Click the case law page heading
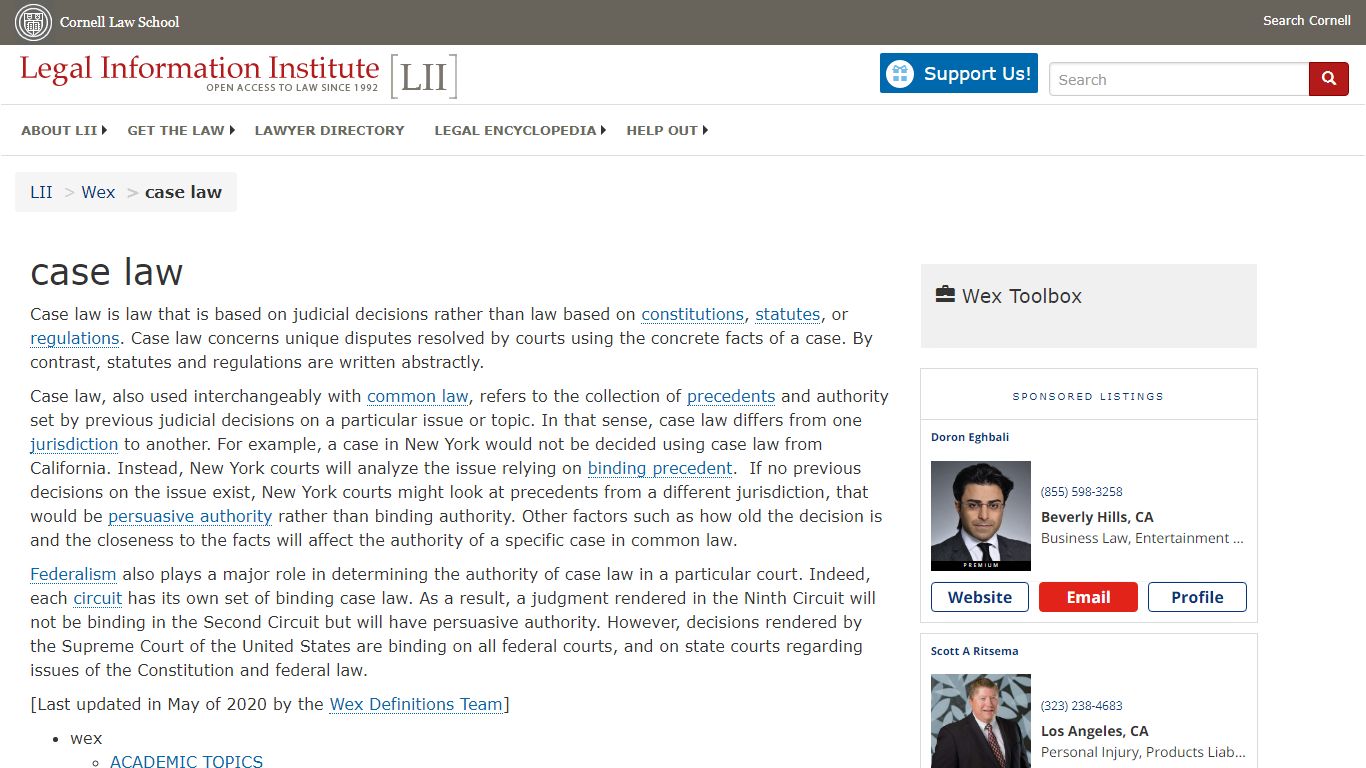Viewport: 1366px width, 768px height. (x=107, y=272)
